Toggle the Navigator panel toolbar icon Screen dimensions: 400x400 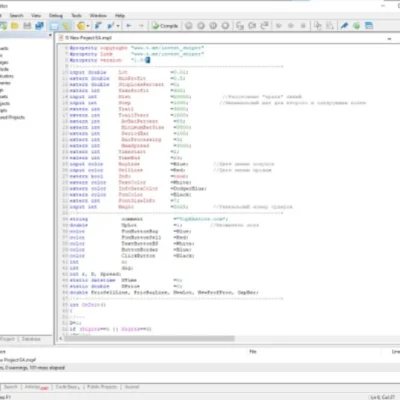coord(54,26)
